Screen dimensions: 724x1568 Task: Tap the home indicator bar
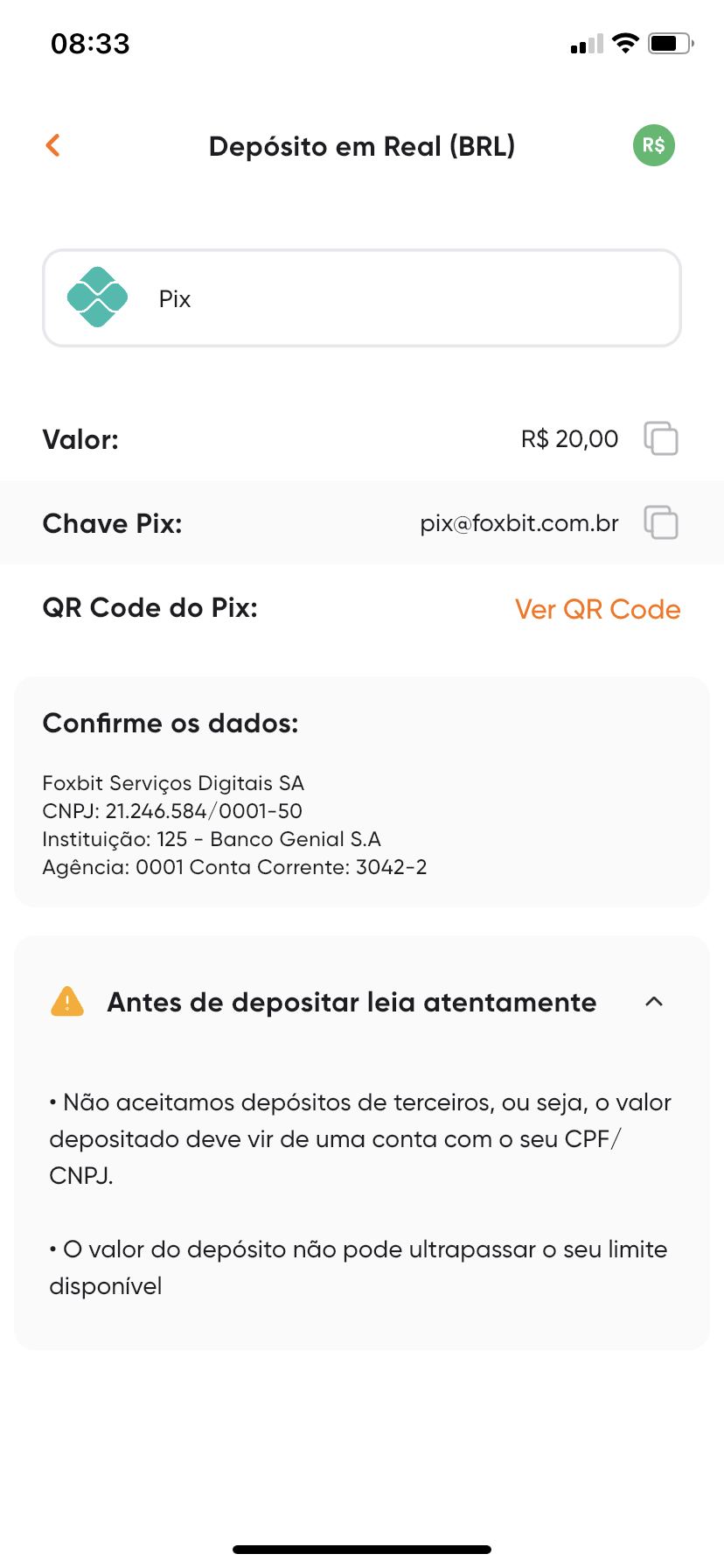tap(362, 1549)
